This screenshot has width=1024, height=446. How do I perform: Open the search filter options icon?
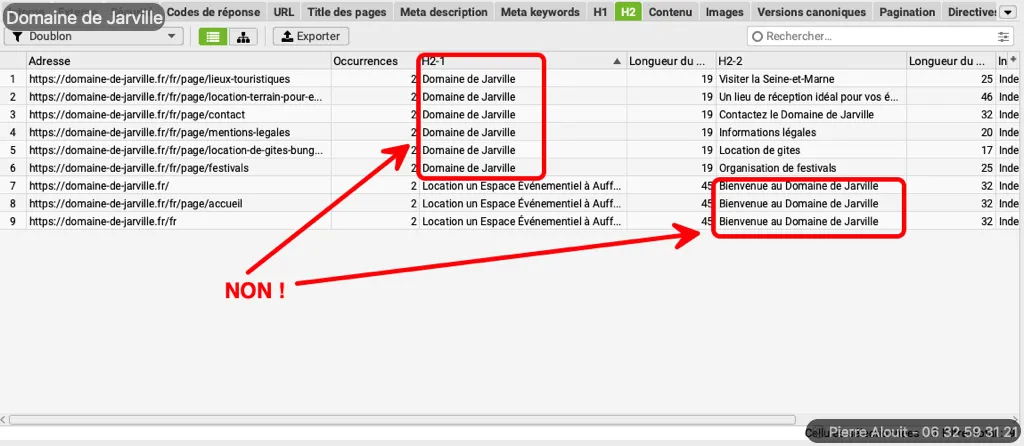[x=1003, y=36]
